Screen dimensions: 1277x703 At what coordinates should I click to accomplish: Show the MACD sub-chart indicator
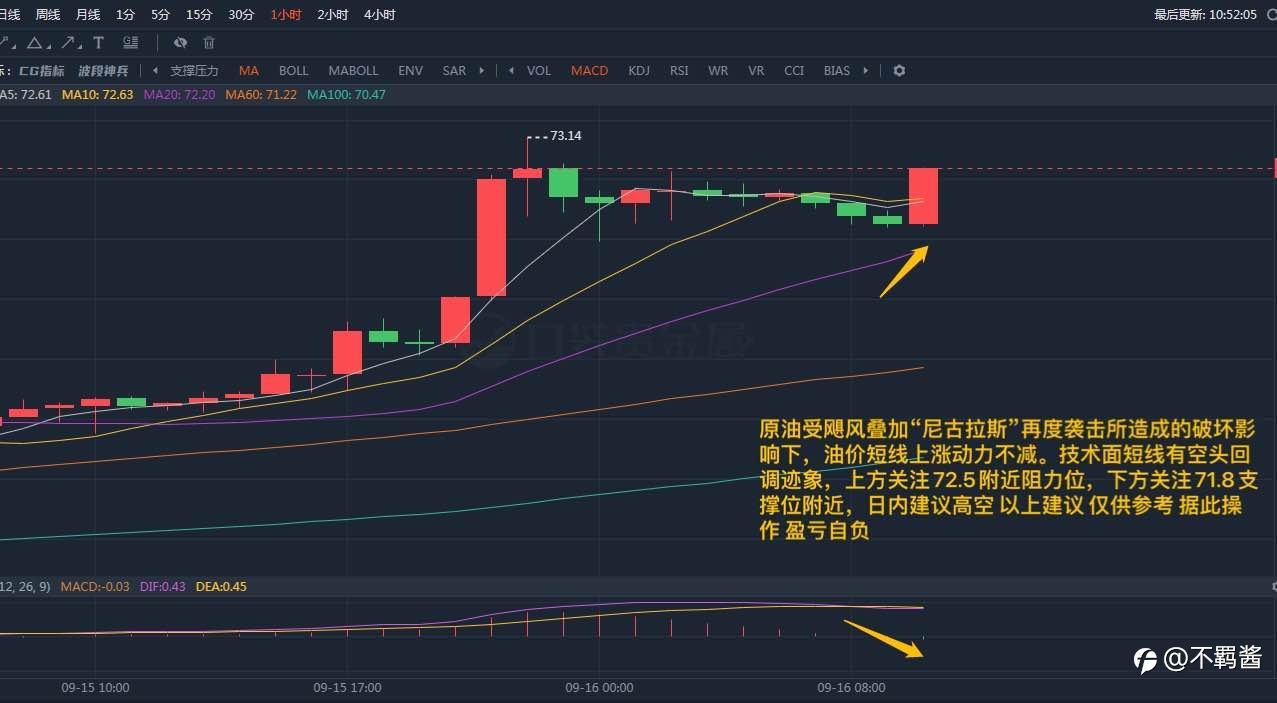pos(590,71)
